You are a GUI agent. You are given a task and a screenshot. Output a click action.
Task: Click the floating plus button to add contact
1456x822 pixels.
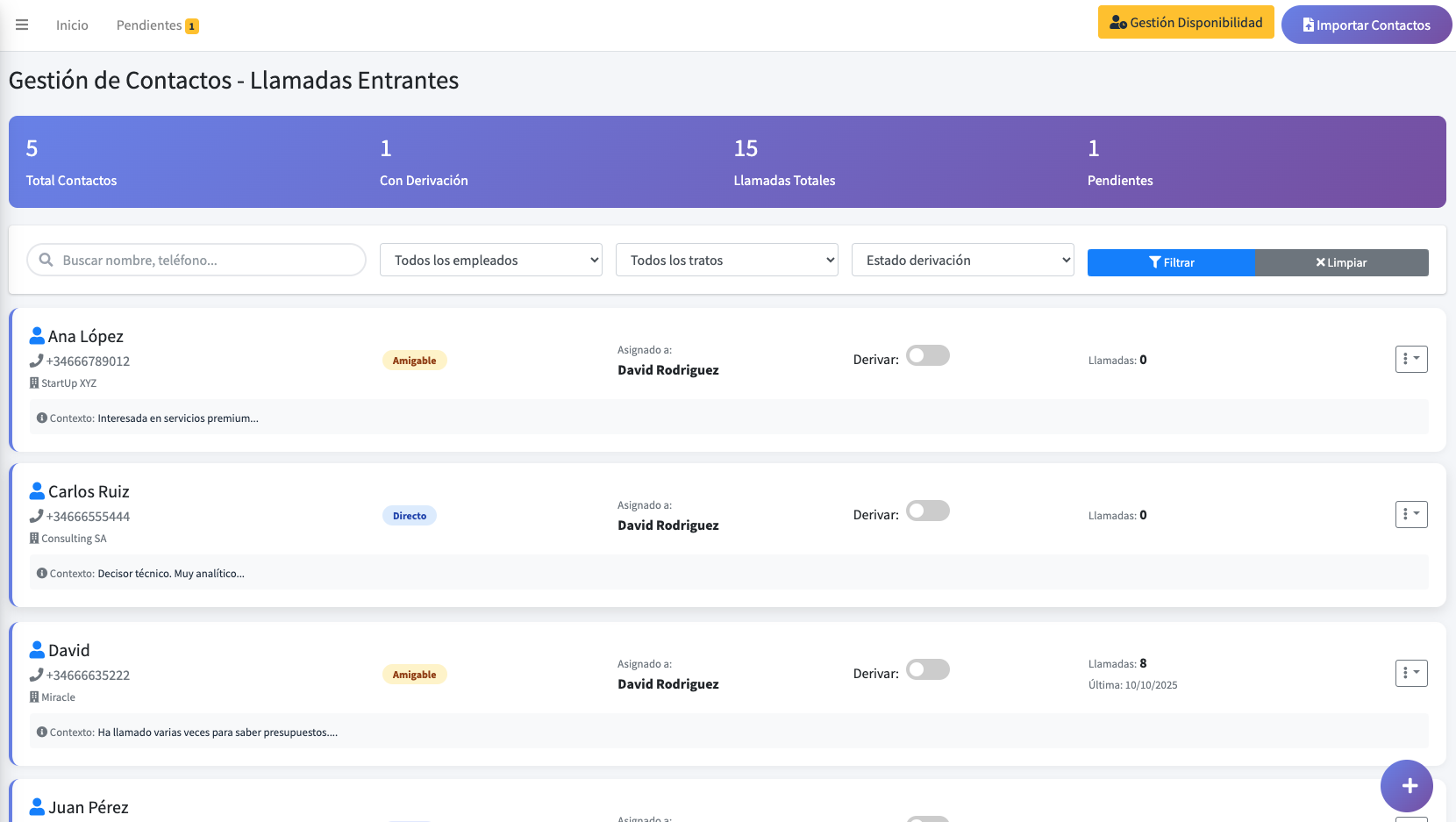coord(1407,786)
